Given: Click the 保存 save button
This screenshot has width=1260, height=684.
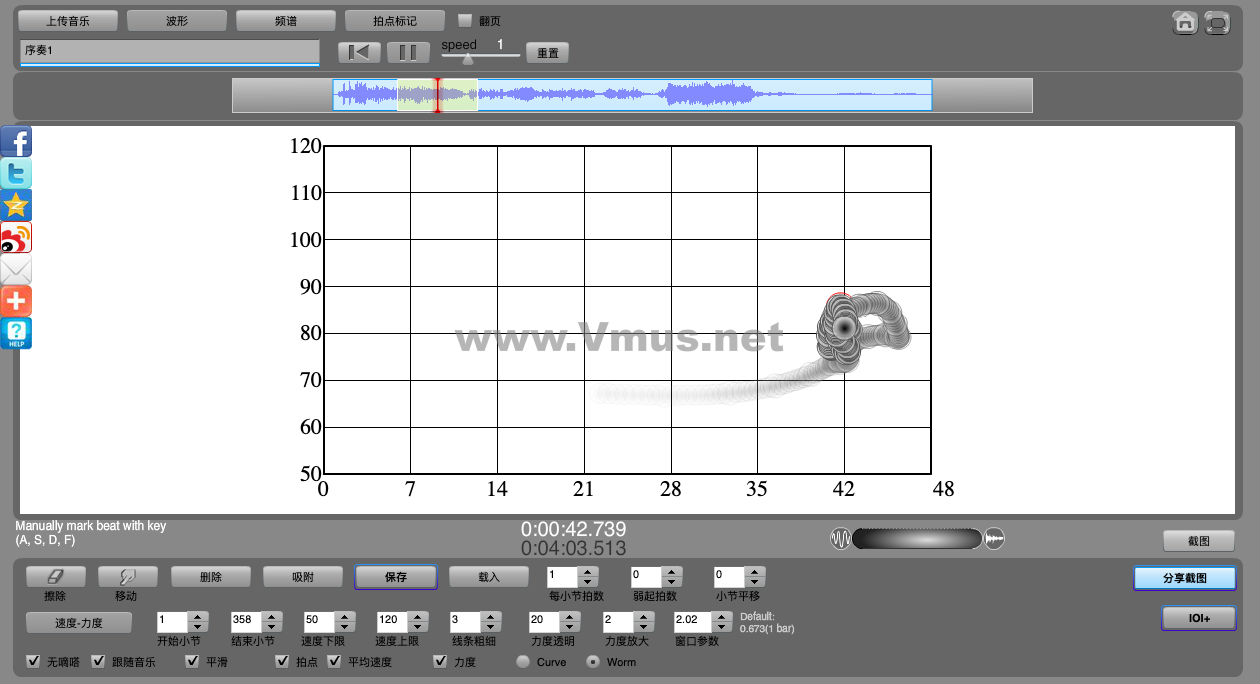Looking at the screenshot, I should 395,577.
